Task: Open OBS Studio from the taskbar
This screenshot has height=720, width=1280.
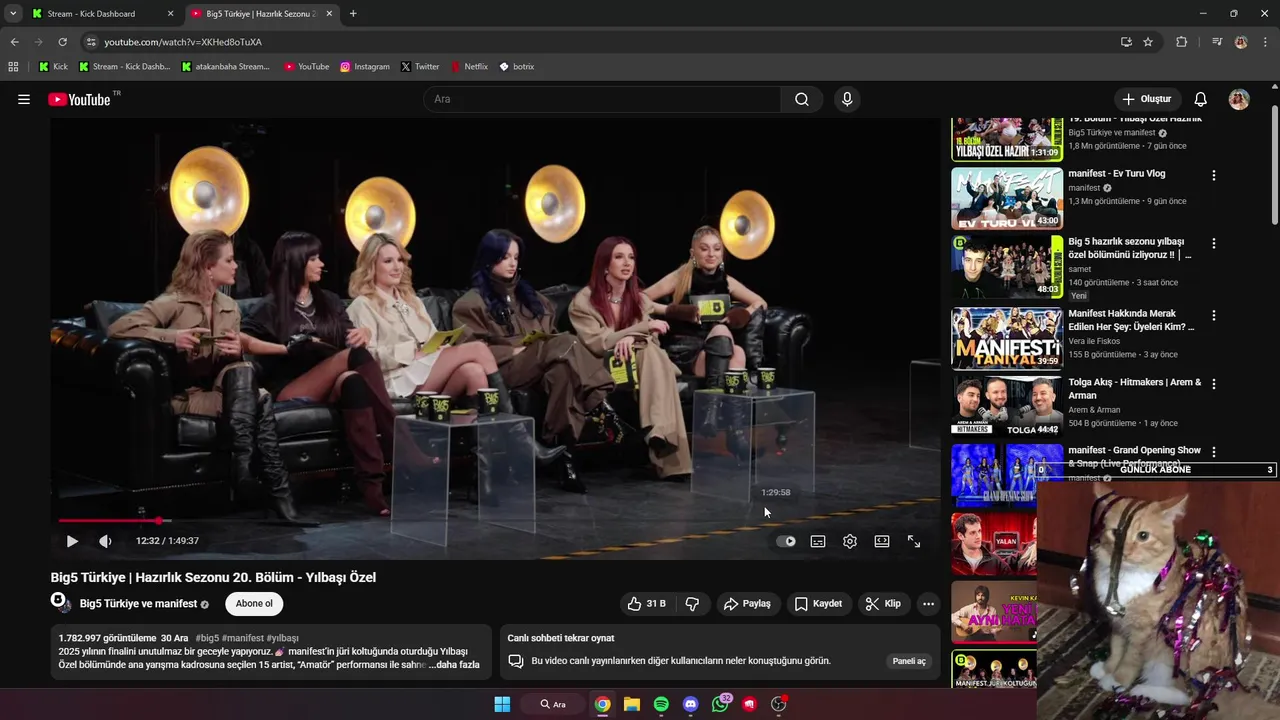Action: click(778, 704)
